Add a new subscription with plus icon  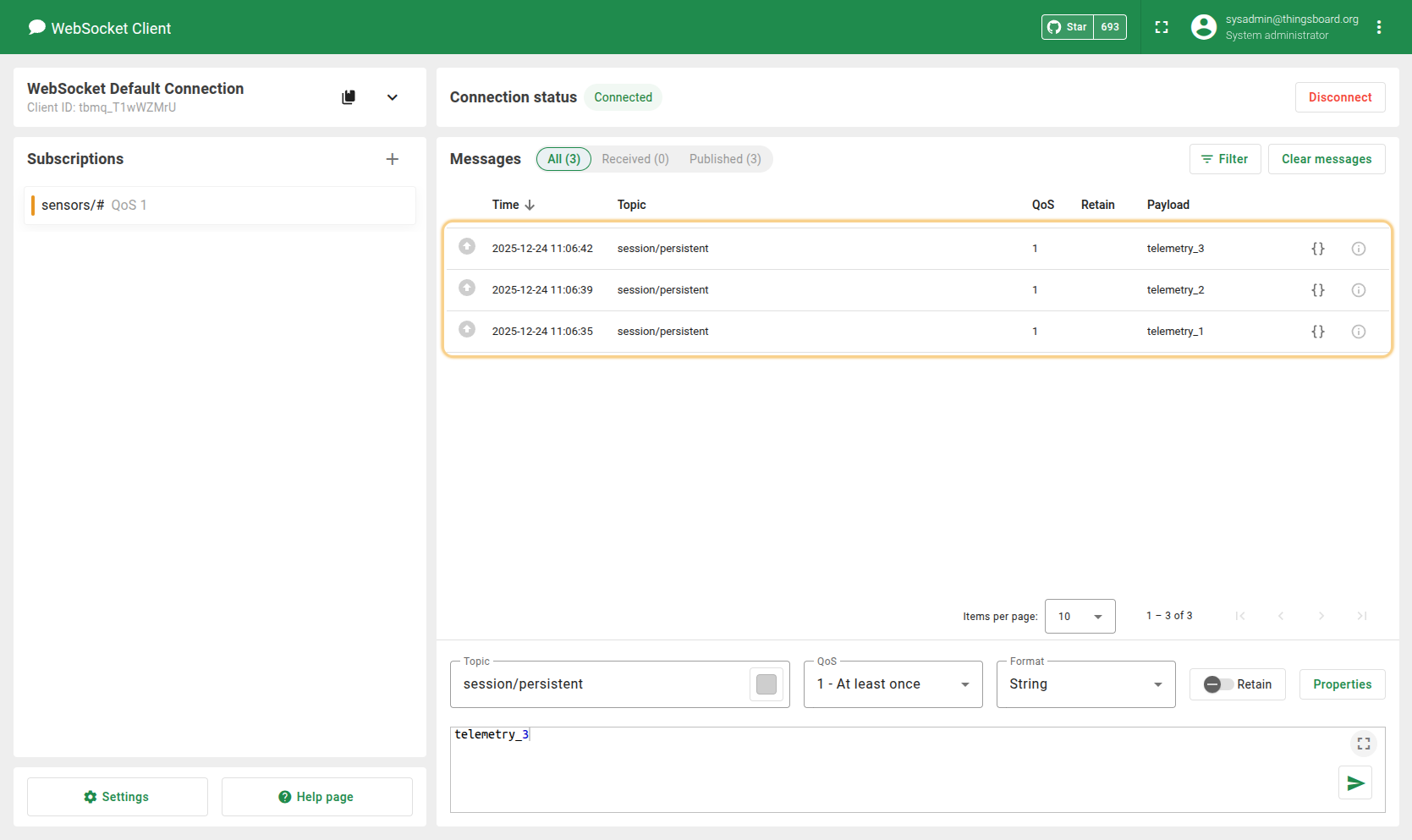(393, 159)
